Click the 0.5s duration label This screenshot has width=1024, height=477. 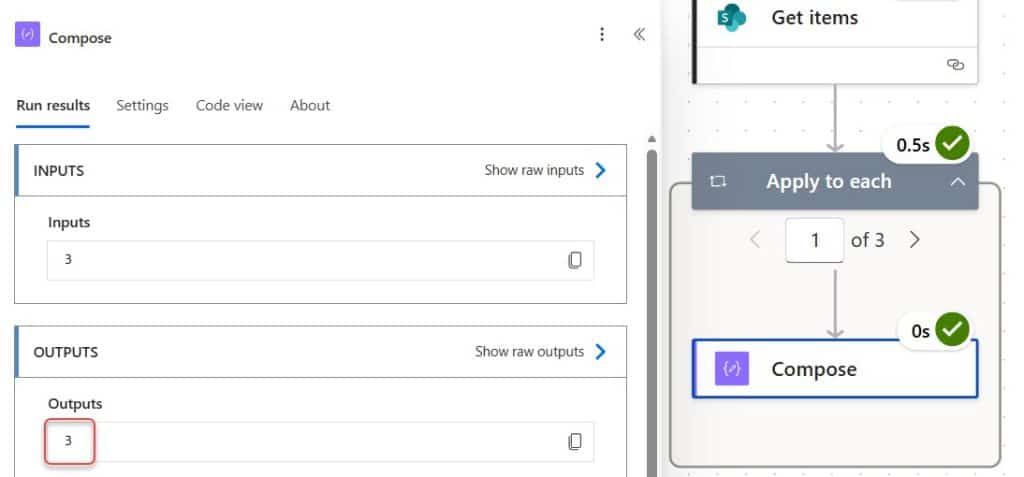coord(912,145)
